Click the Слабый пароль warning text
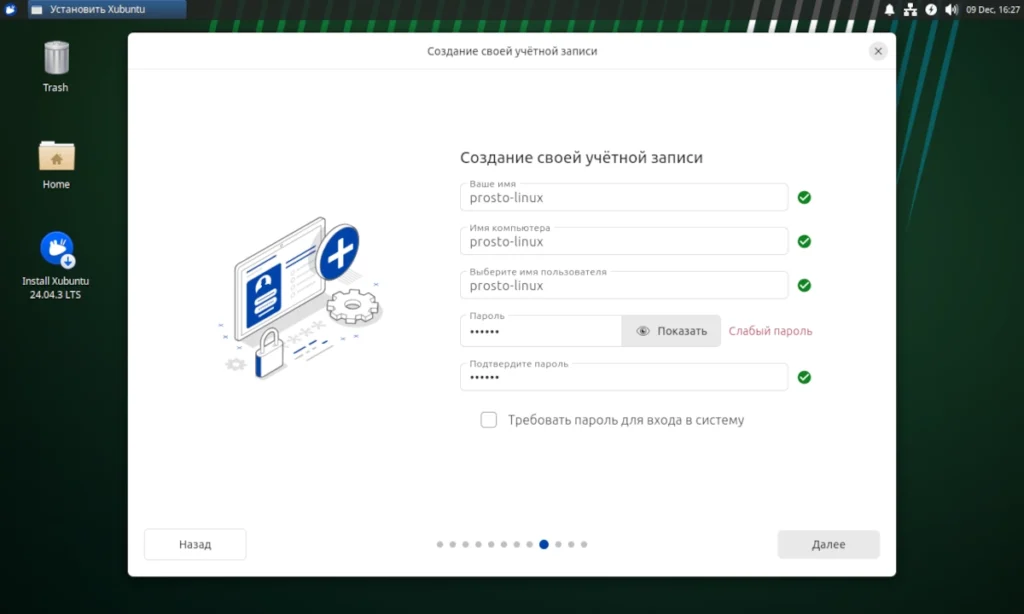 (771, 331)
